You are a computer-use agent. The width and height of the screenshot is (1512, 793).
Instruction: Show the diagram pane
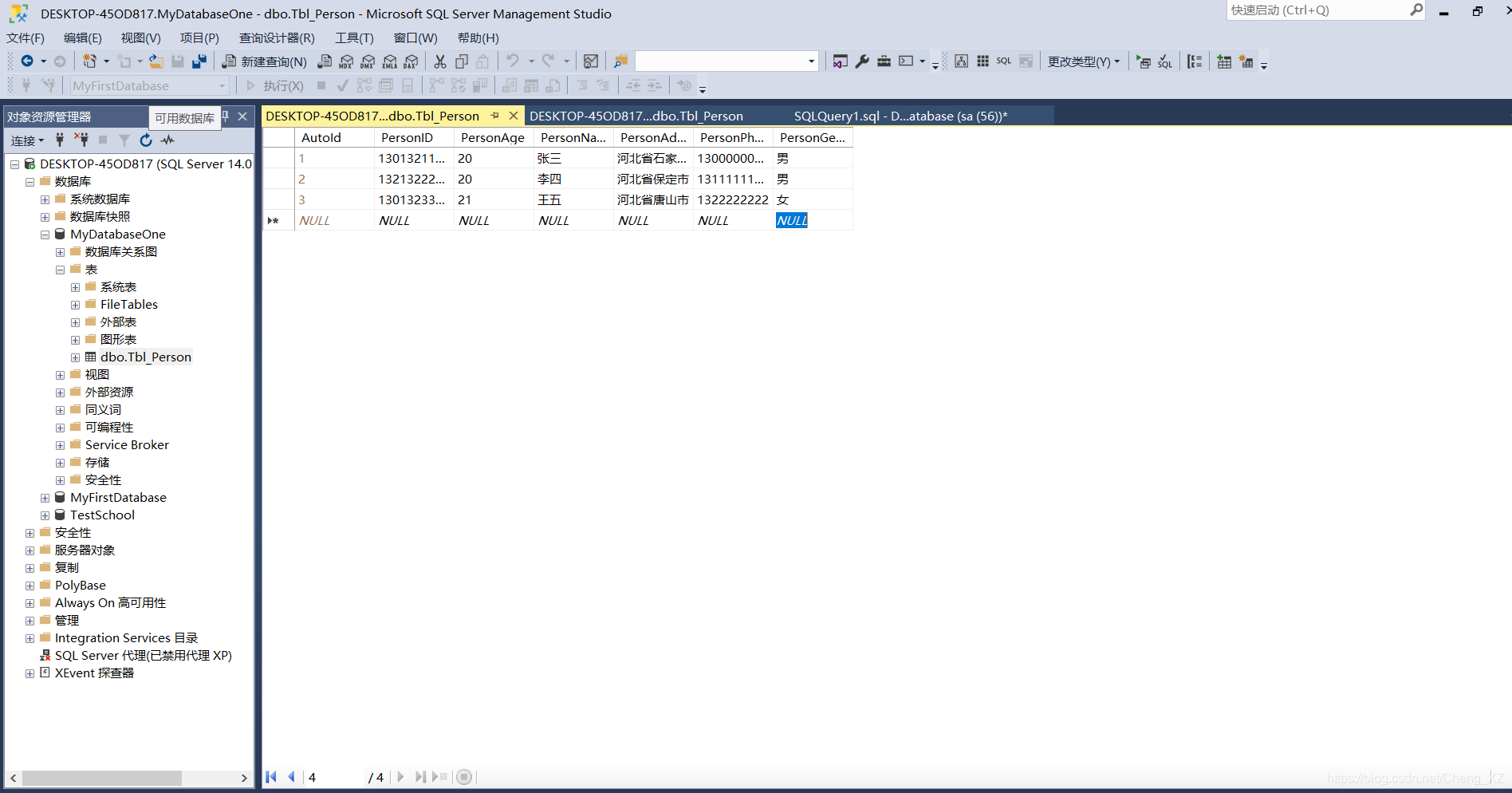(961, 61)
